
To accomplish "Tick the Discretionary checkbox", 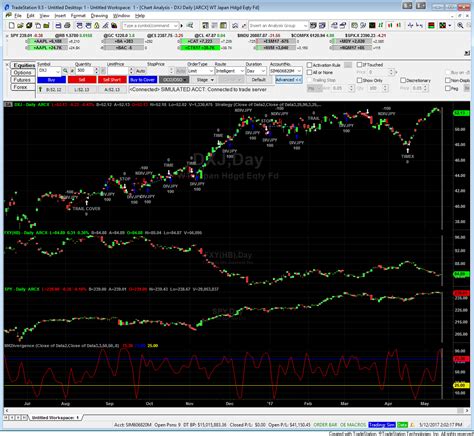I will [403, 80].
